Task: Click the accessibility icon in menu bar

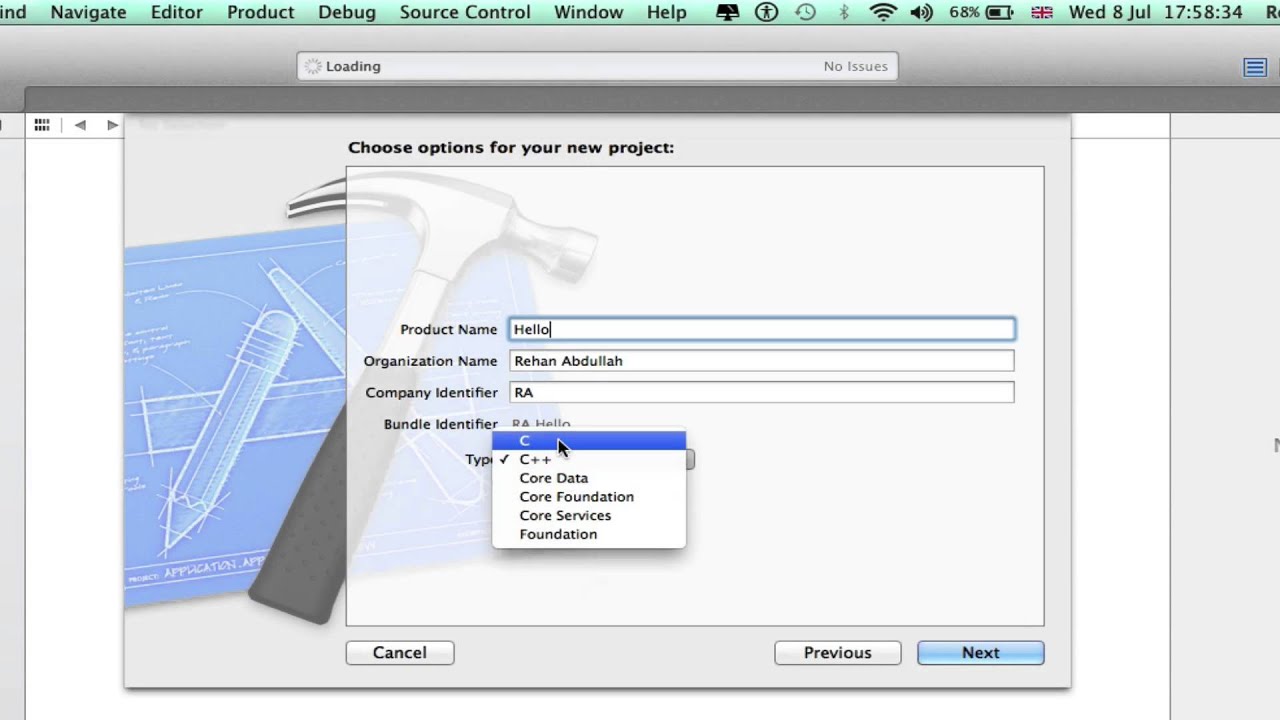Action: click(767, 12)
